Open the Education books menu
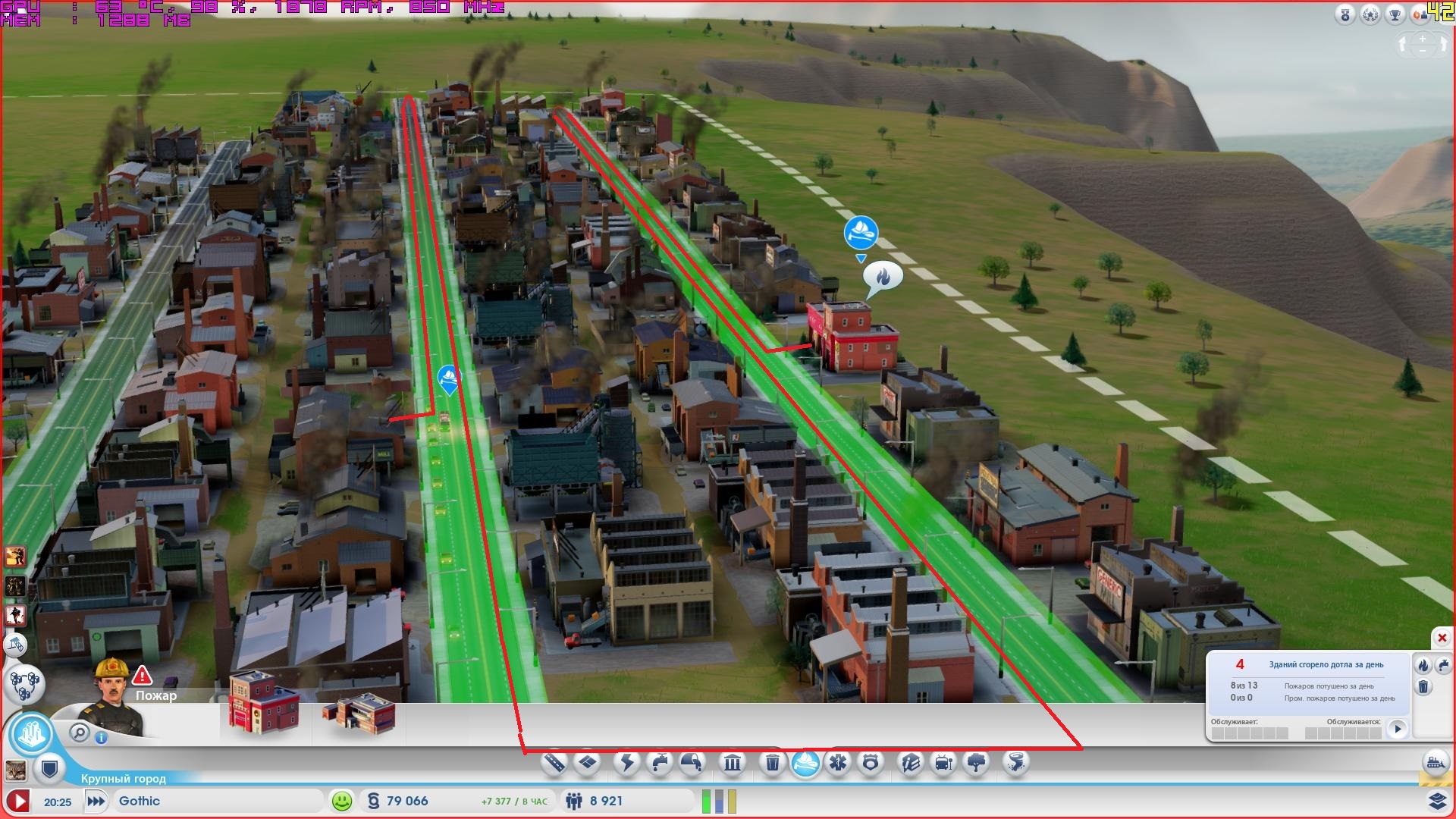The width and height of the screenshot is (1456, 819). (911, 762)
